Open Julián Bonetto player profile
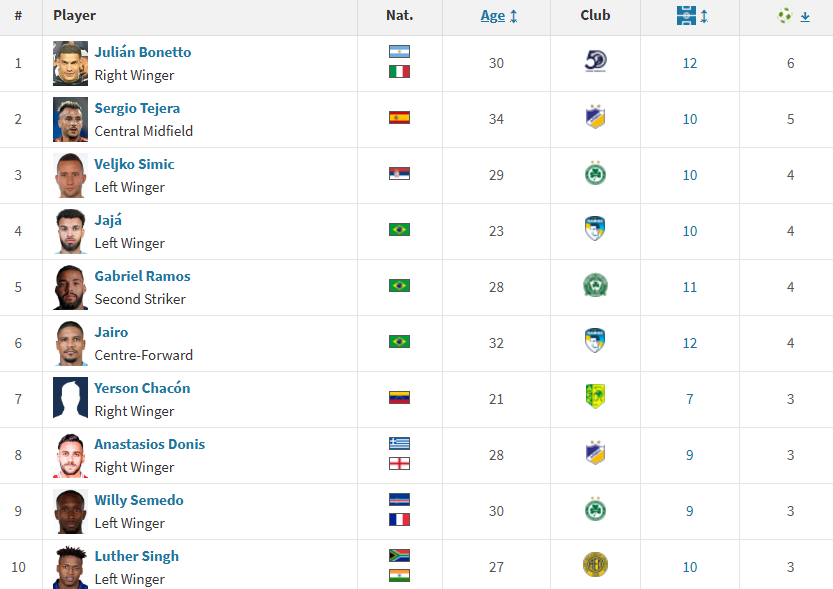This screenshot has height=589, width=833. (143, 52)
